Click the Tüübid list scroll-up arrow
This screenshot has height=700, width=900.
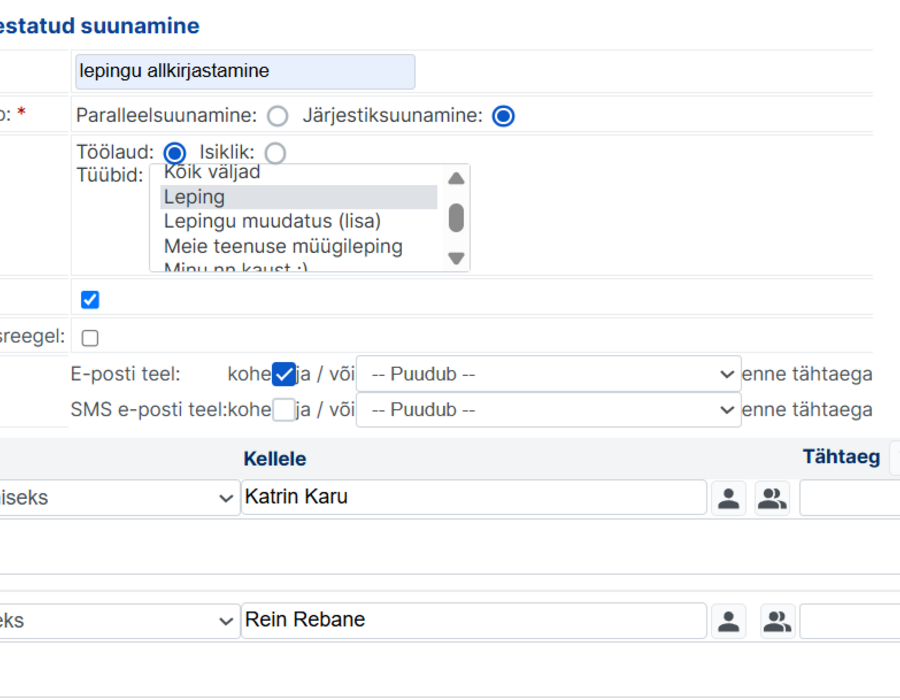tap(456, 178)
